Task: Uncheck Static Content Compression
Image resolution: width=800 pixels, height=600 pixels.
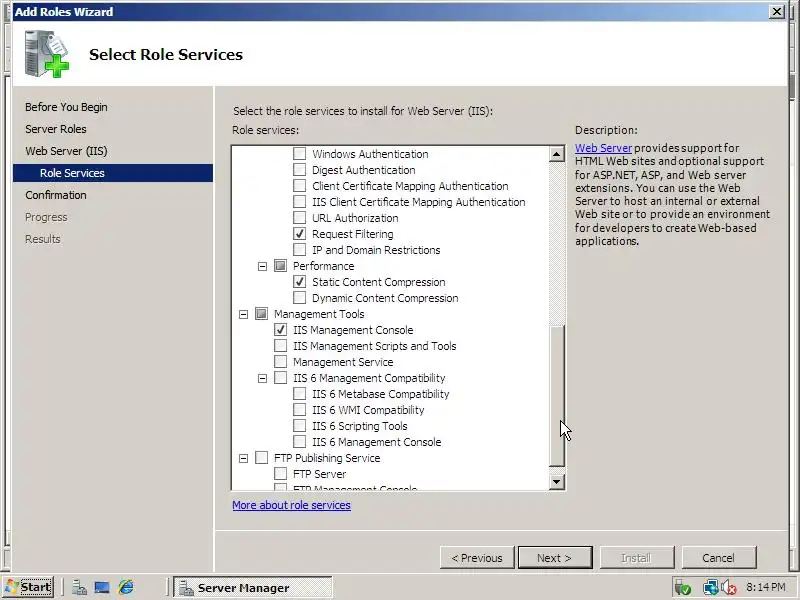Action: [299, 282]
